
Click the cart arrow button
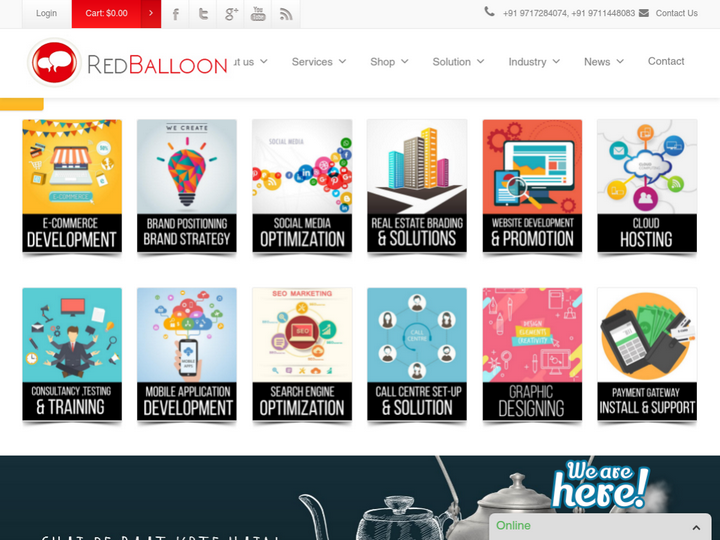tap(151, 14)
